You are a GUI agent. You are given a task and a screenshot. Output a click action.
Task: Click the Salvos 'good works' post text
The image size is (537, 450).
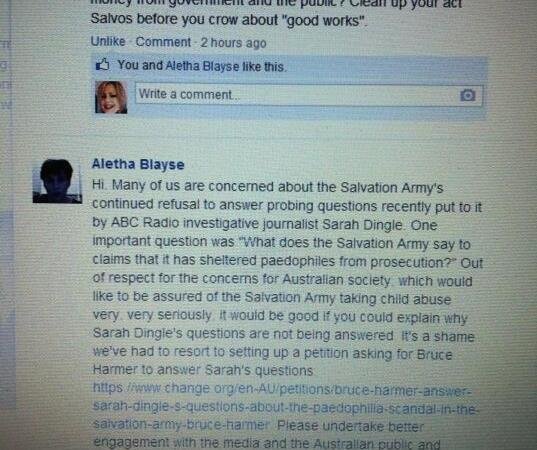click(229, 20)
